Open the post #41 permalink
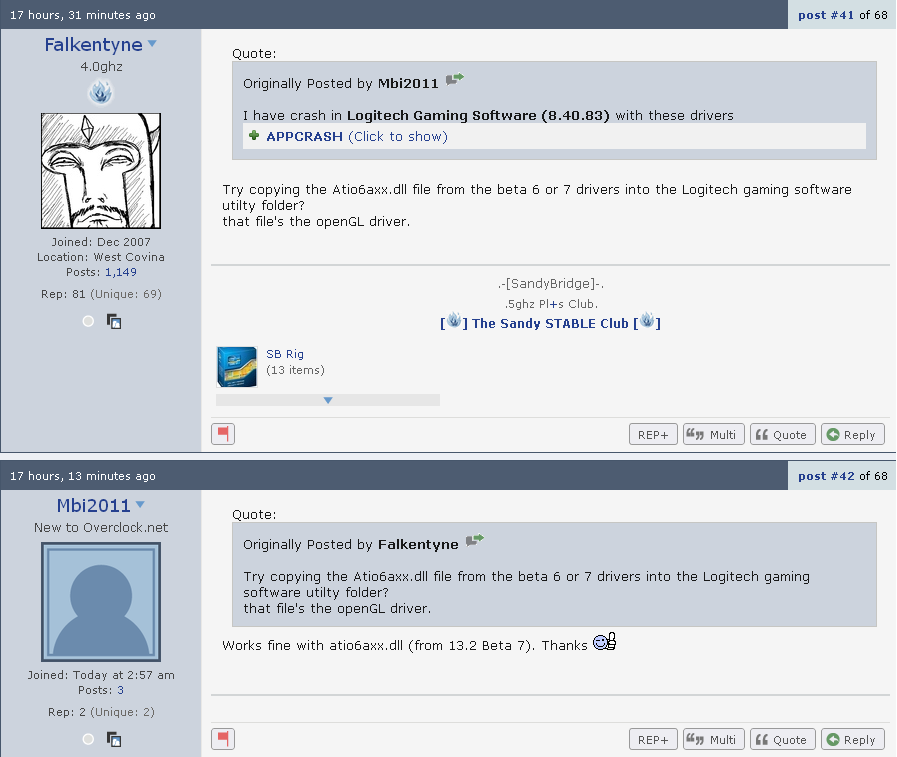The width and height of the screenshot is (897, 757). tap(825, 15)
